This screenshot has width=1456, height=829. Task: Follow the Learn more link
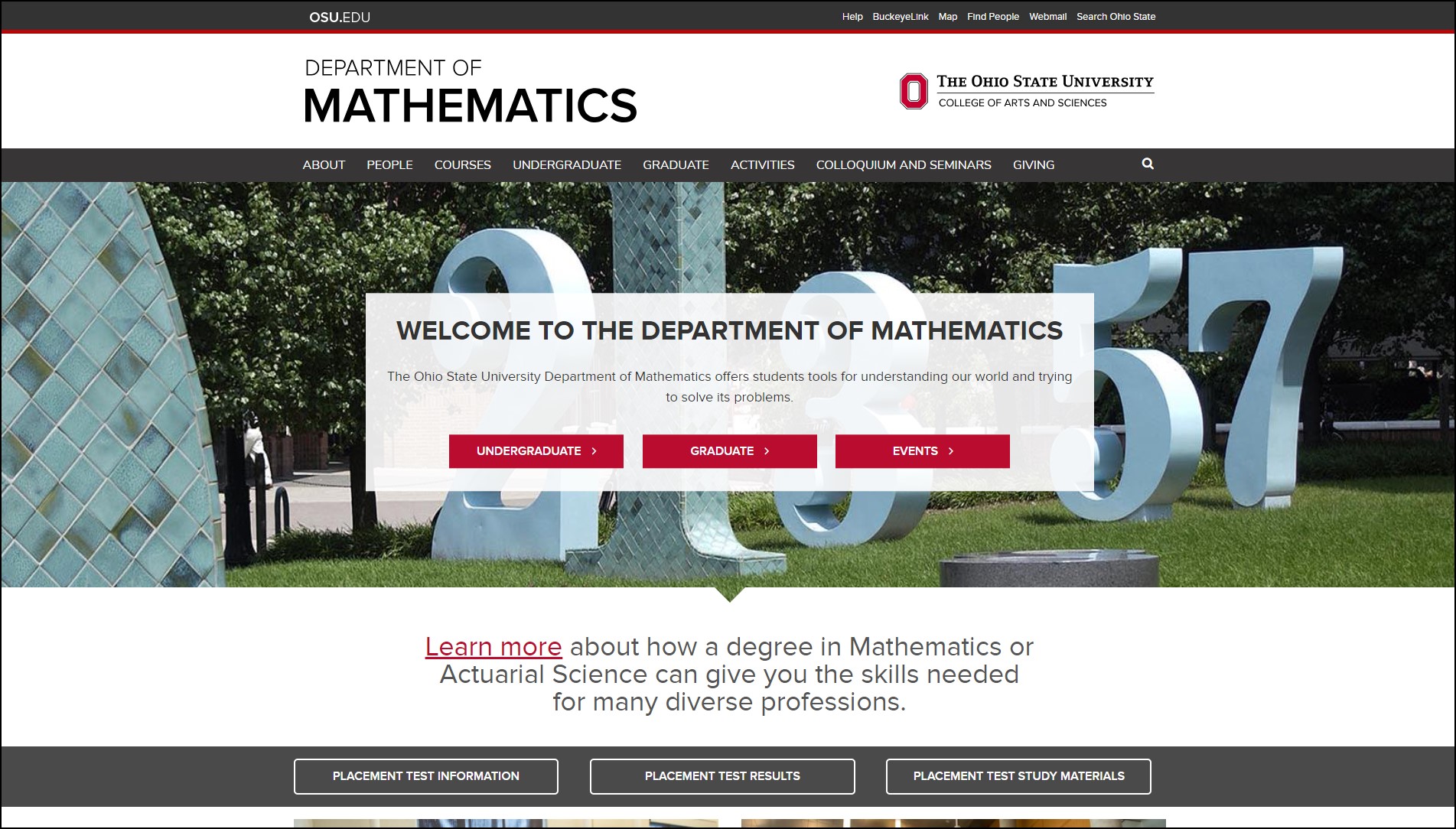pos(493,647)
